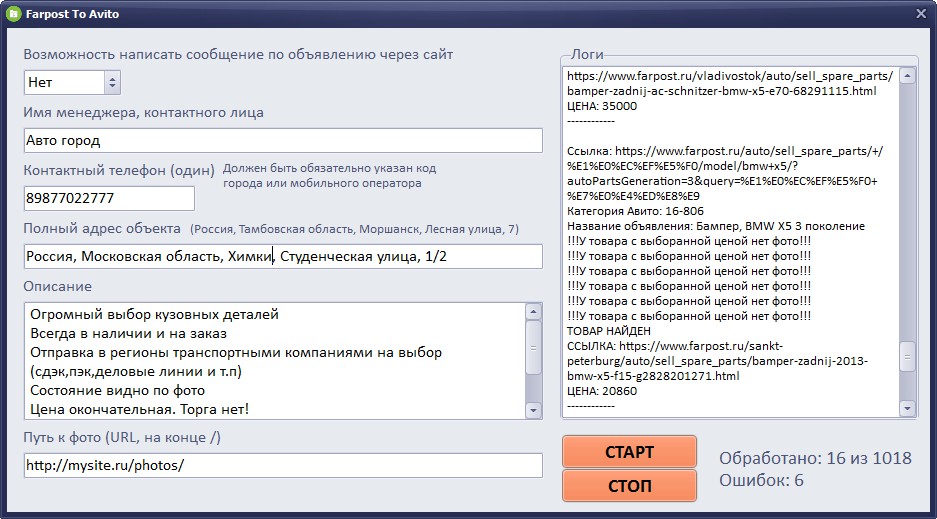Click the Логи group label
The image size is (937, 519).
coord(587,54)
